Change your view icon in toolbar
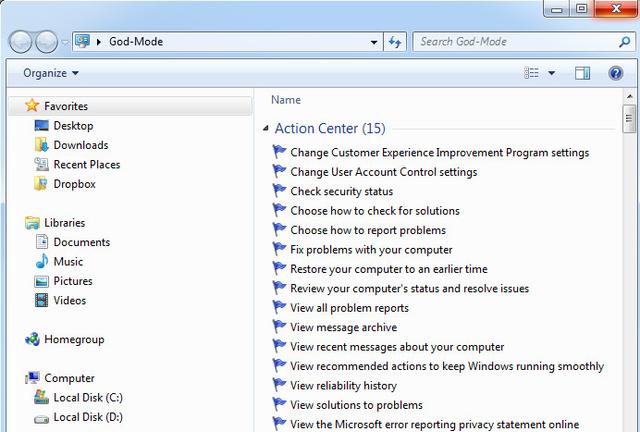This screenshot has height=432, width=640. coord(531,73)
